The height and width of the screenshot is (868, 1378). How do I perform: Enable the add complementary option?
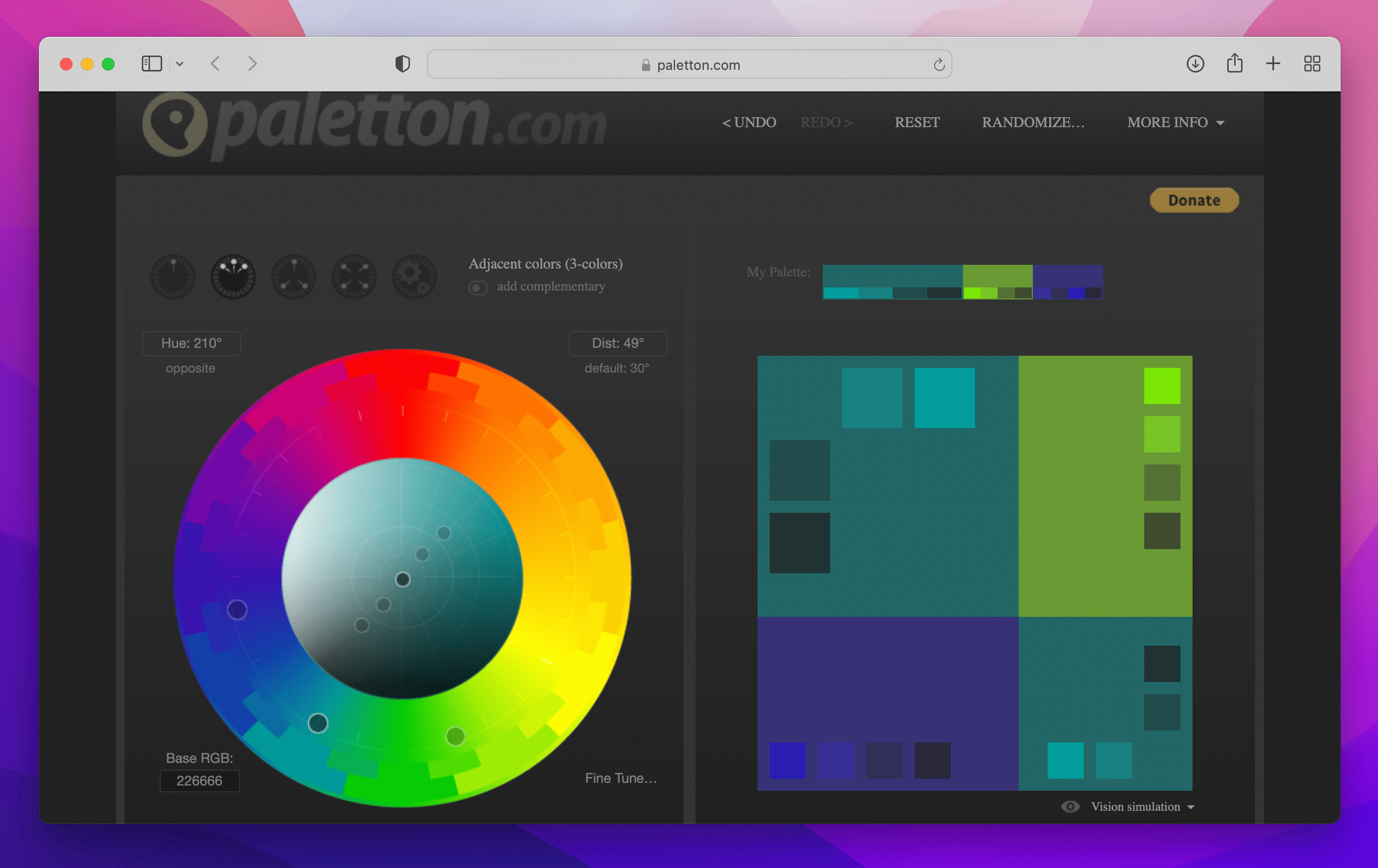click(478, 288)
